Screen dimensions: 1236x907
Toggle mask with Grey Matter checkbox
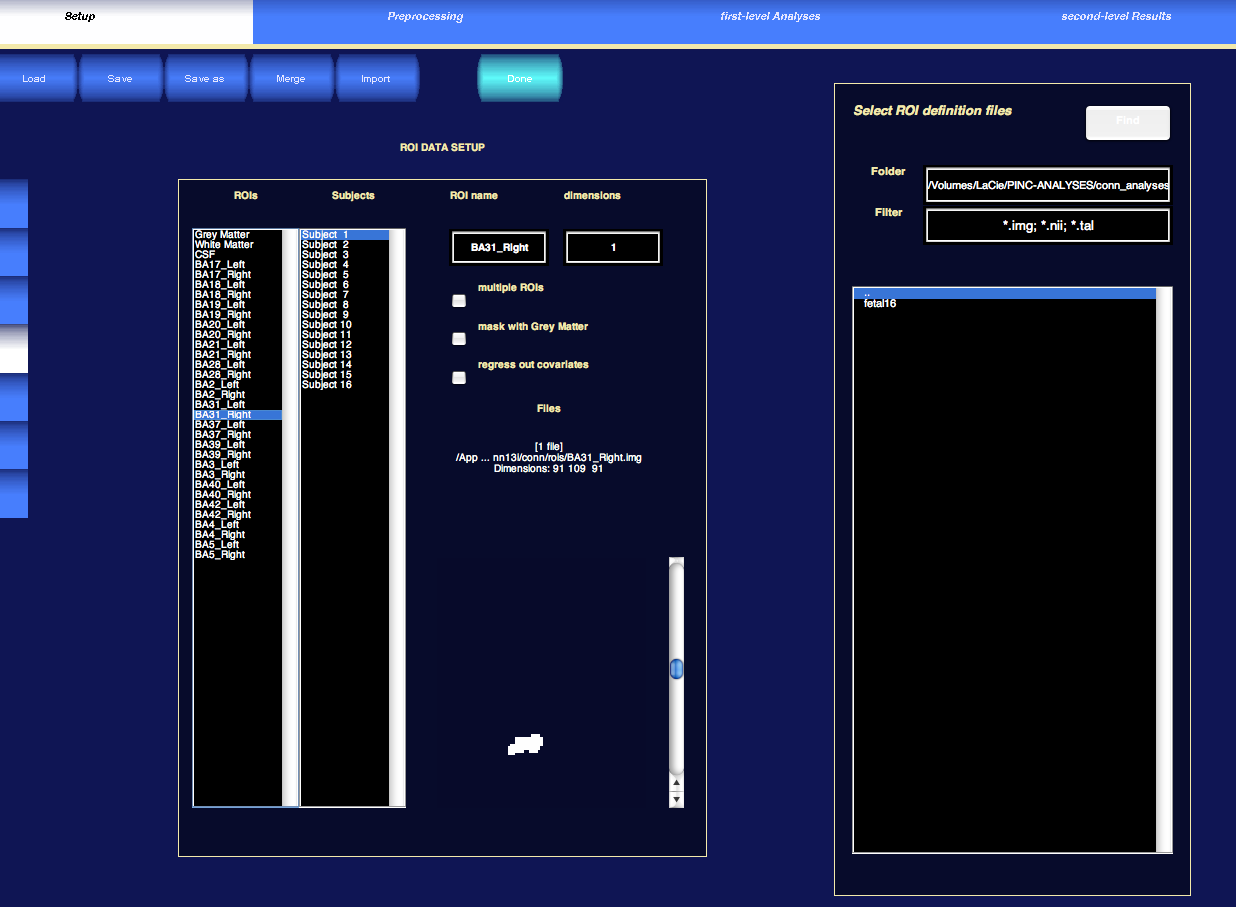[459, 339]
